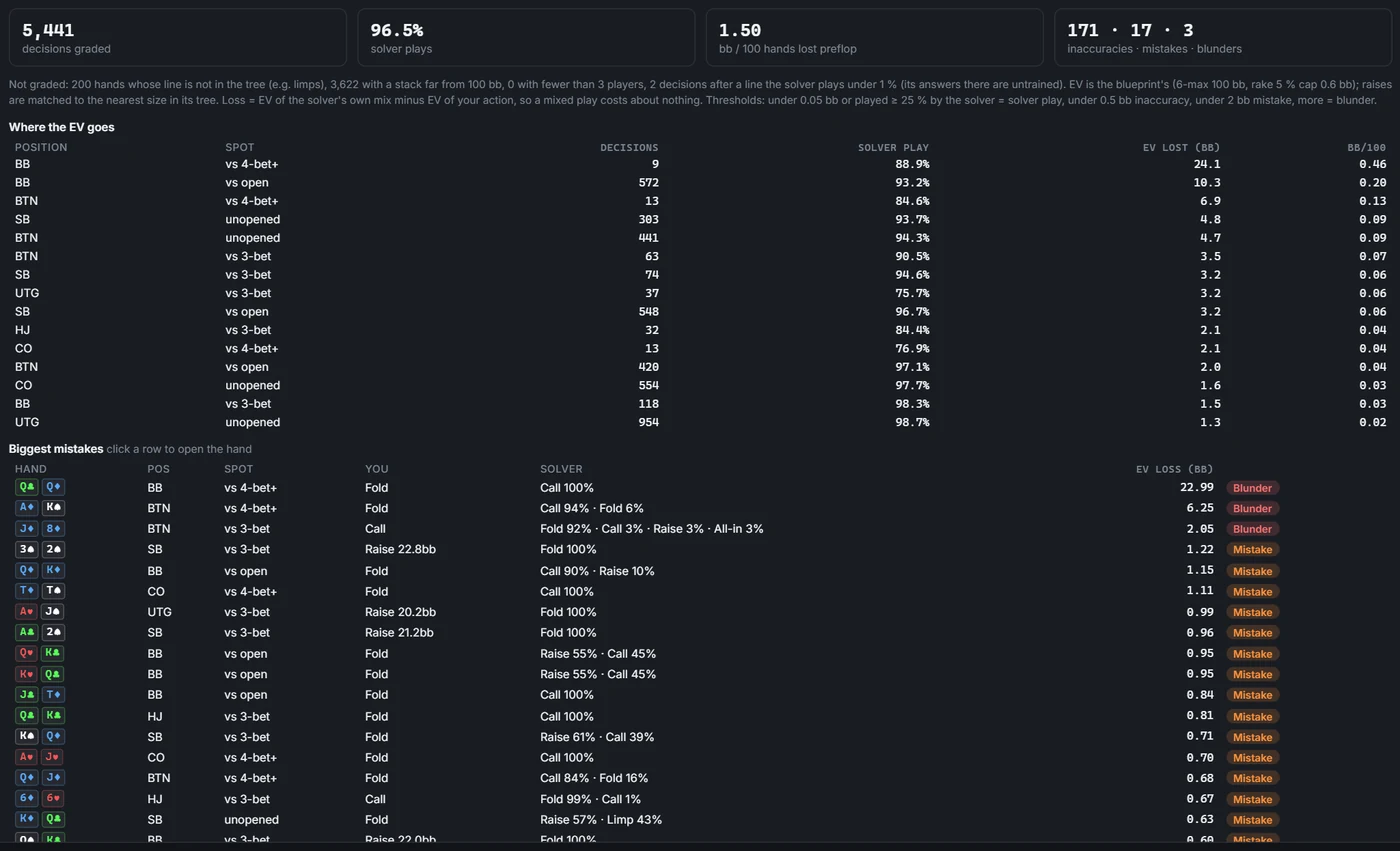Open the 96.5% solver plays card
The image size is (1400, 851).
coord(526,38)
